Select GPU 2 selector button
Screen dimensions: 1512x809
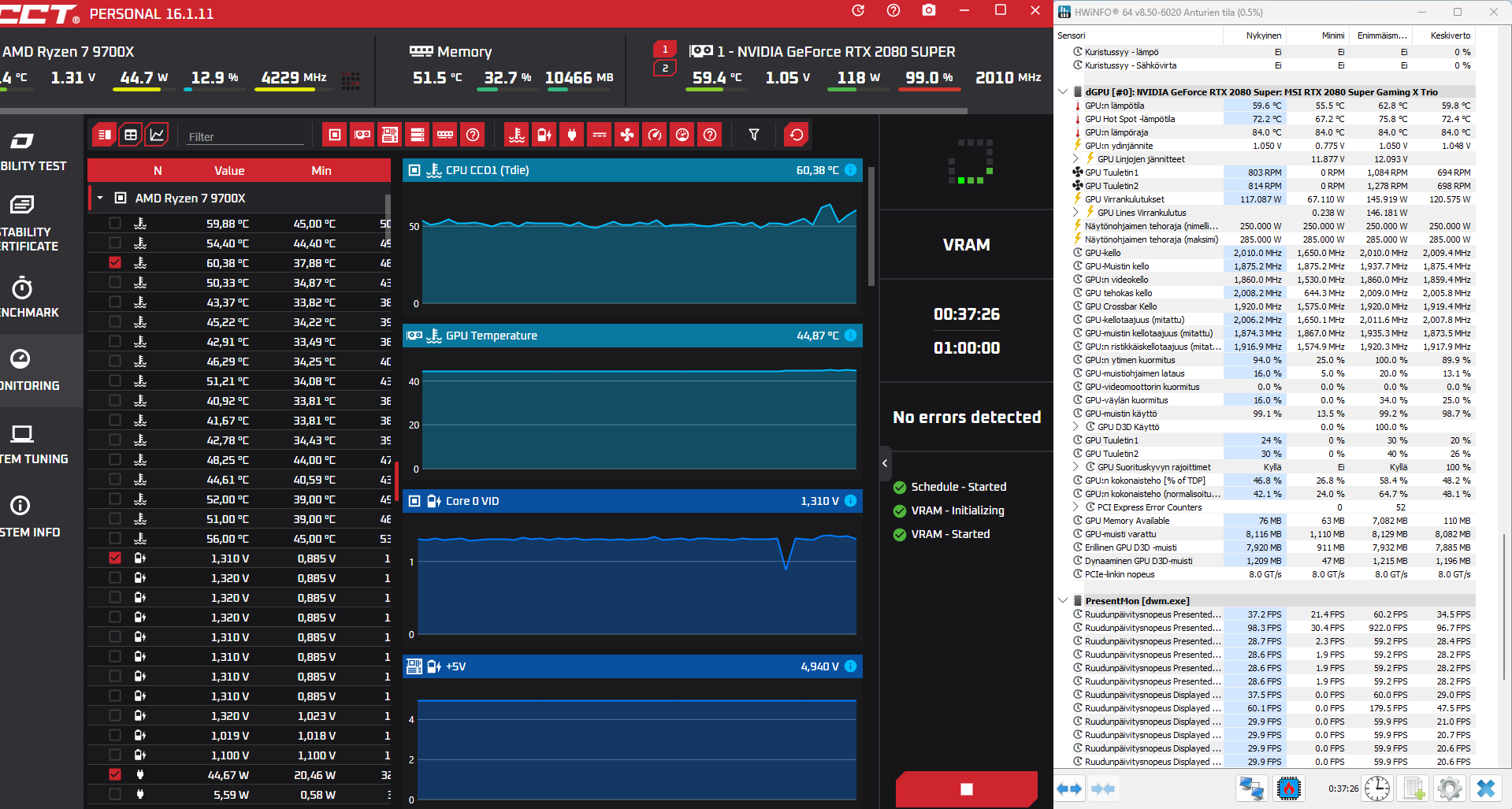[665, 69]
